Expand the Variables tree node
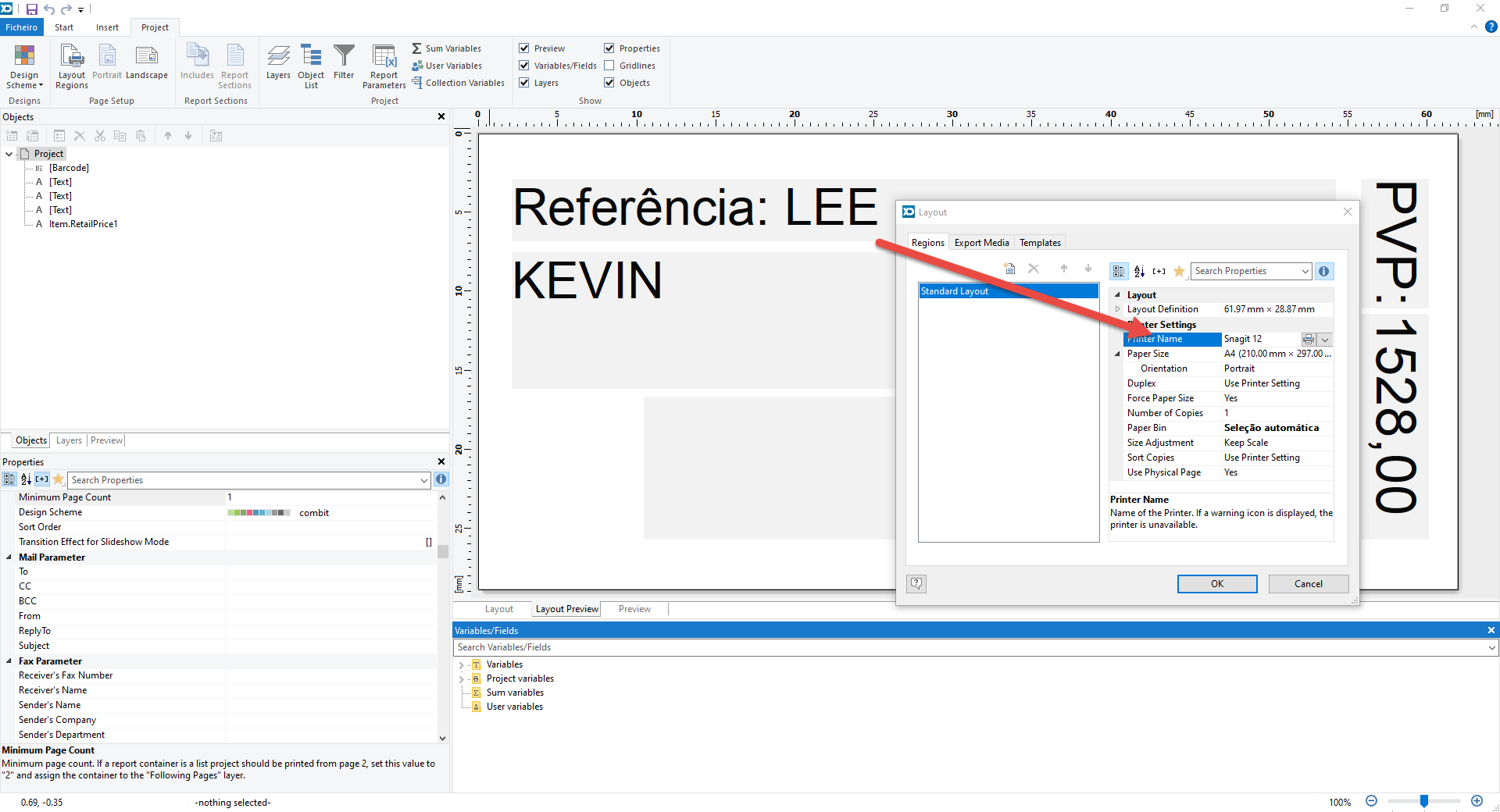Screen dimensions: 1500x812 point(461,665)
